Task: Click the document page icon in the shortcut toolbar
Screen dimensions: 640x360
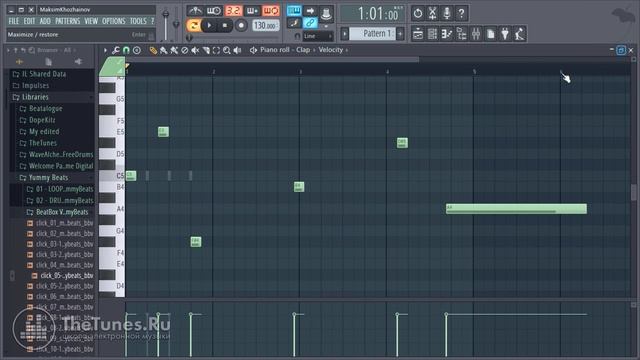Action: (x=491, y=34)
